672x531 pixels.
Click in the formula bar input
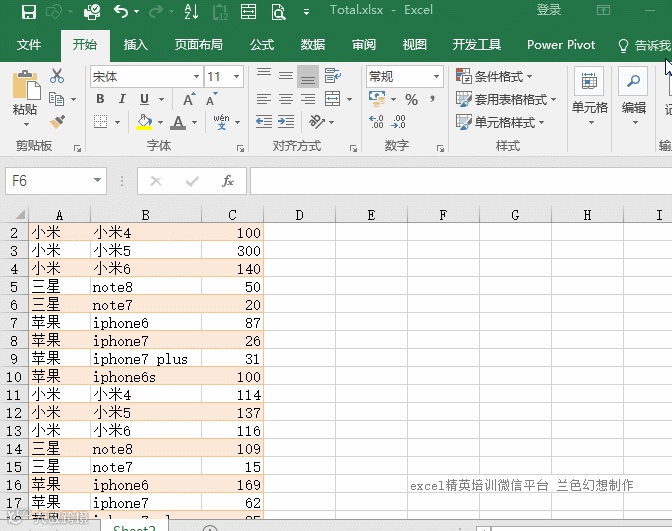coord(461,181)
